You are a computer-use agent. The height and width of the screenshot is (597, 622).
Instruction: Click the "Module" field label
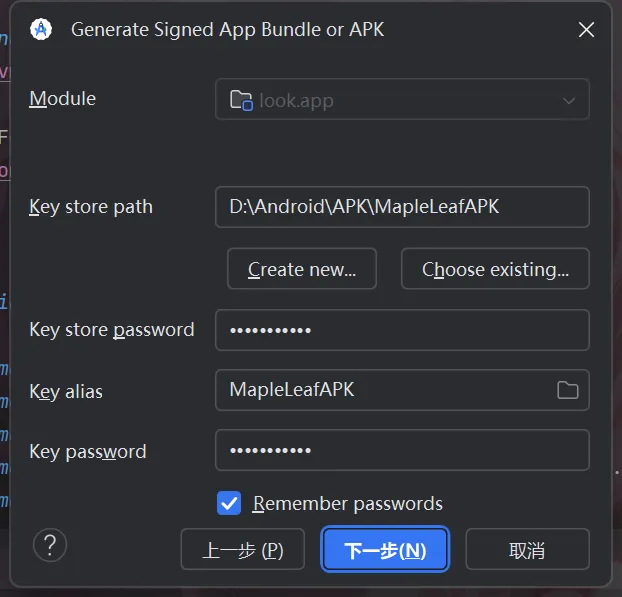[63, 98]
